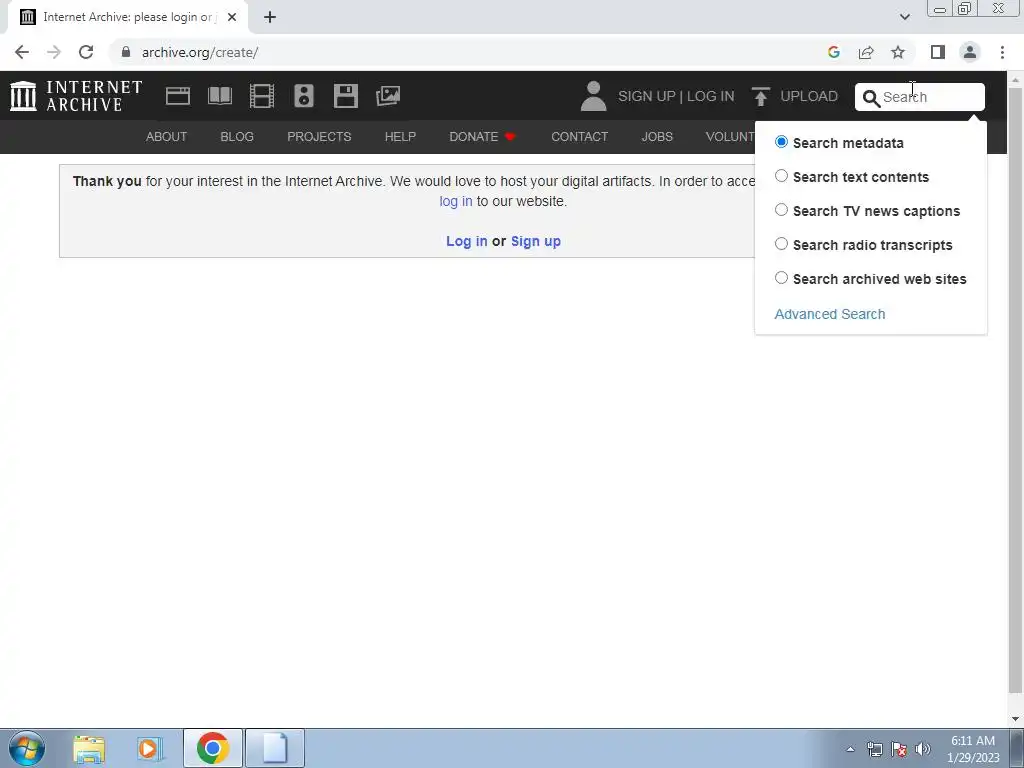
Task: Open Action Center flag tray icon
Action: click(899, 749)
